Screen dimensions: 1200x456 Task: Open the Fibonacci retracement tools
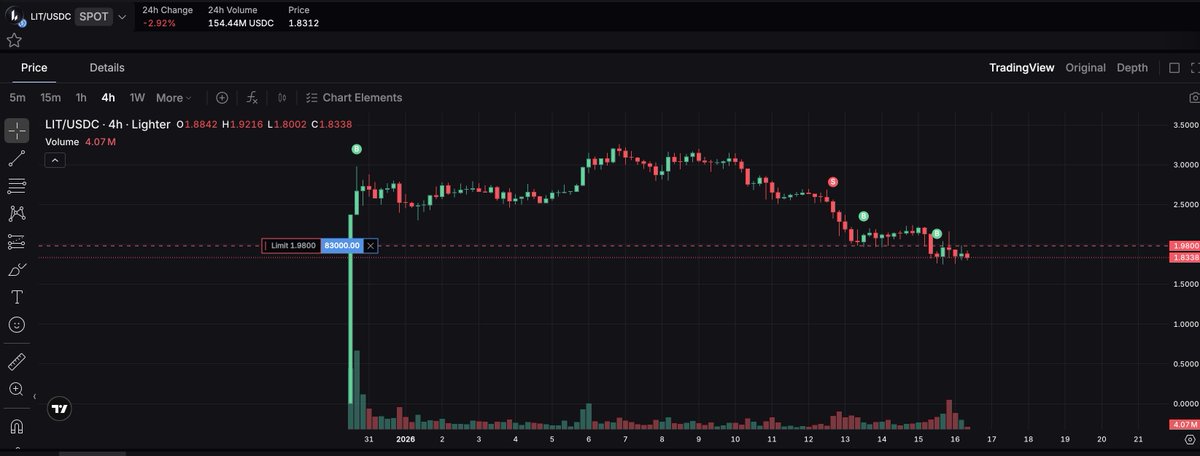tap(16, 186)
